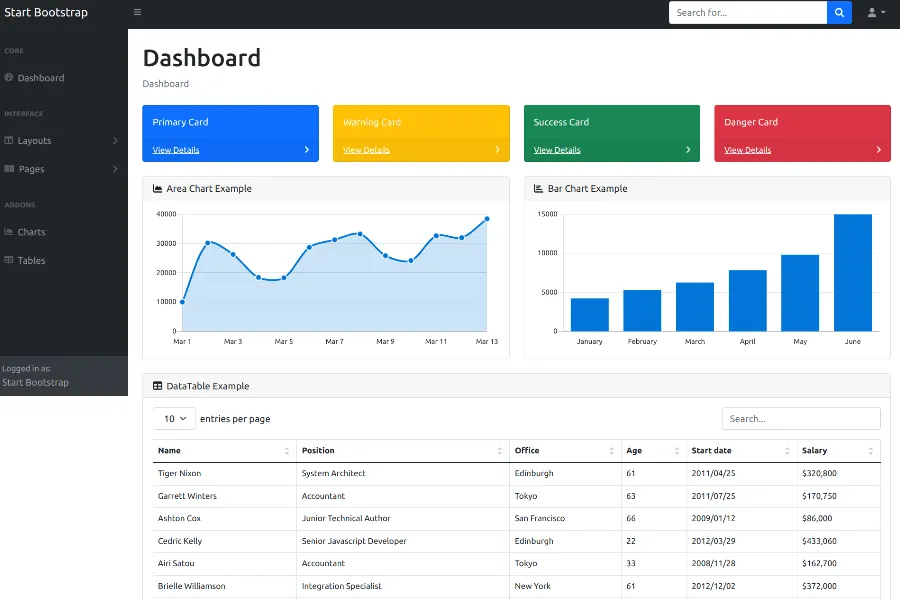Click the Tables icon in sidebar

coord(9,260)
